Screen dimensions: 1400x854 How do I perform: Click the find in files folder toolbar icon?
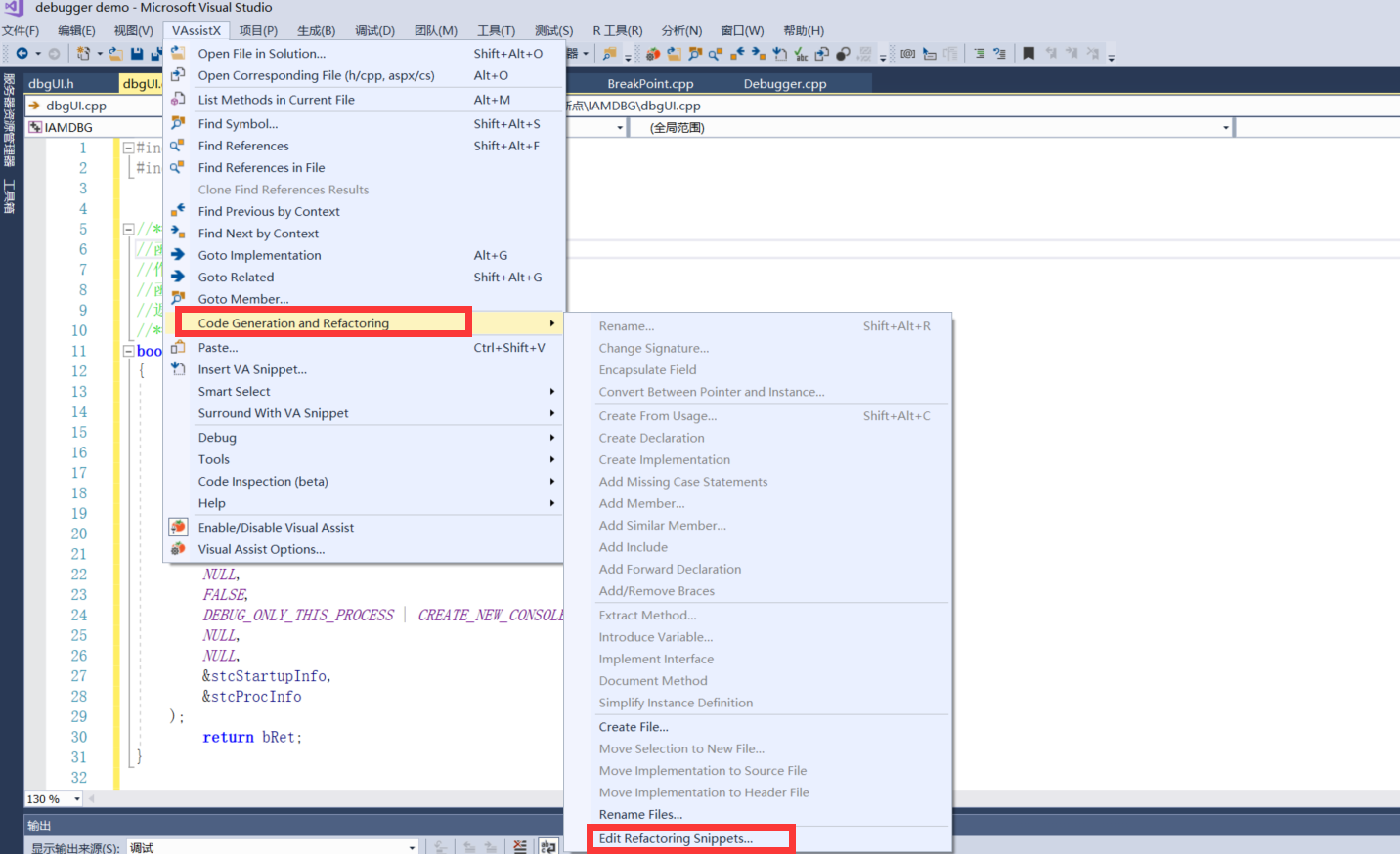click(610, 54)
